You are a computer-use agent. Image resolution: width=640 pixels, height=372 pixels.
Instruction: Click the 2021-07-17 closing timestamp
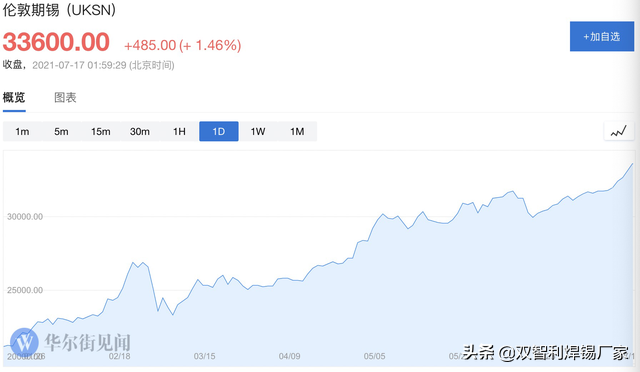(103, 65)
